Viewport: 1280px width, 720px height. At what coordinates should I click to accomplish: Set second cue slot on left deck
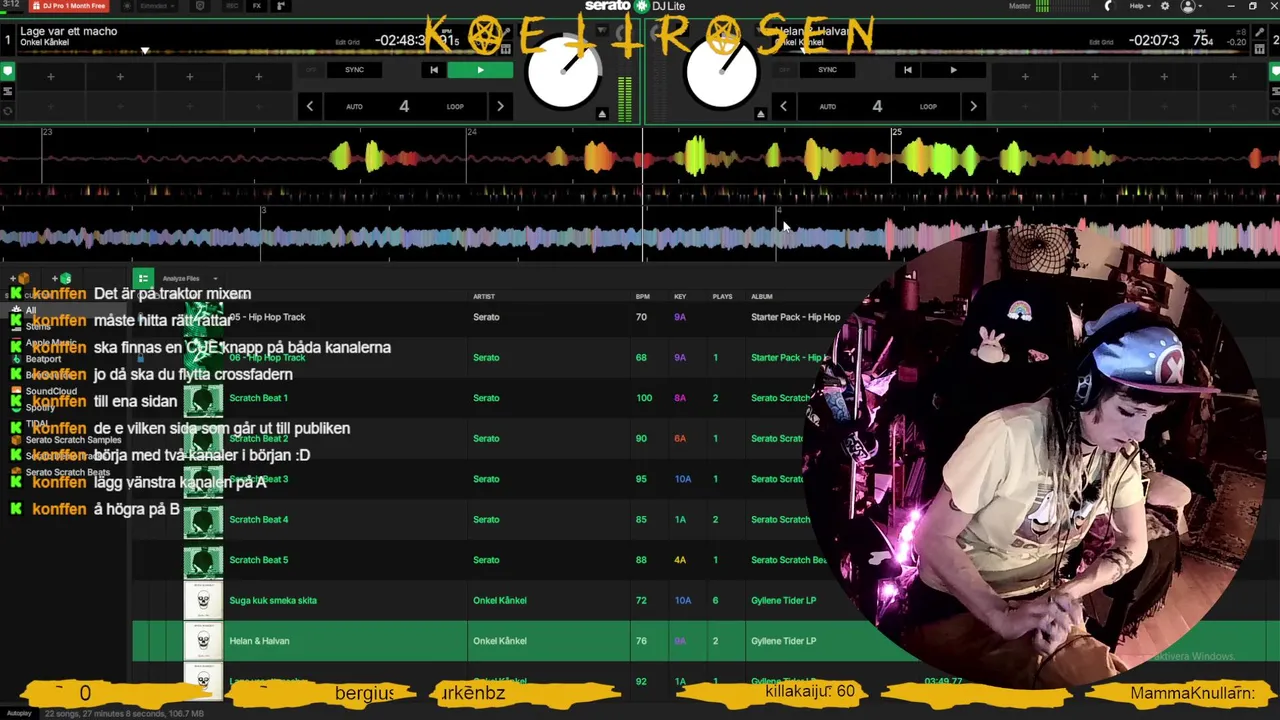click(x=120, y=76)
